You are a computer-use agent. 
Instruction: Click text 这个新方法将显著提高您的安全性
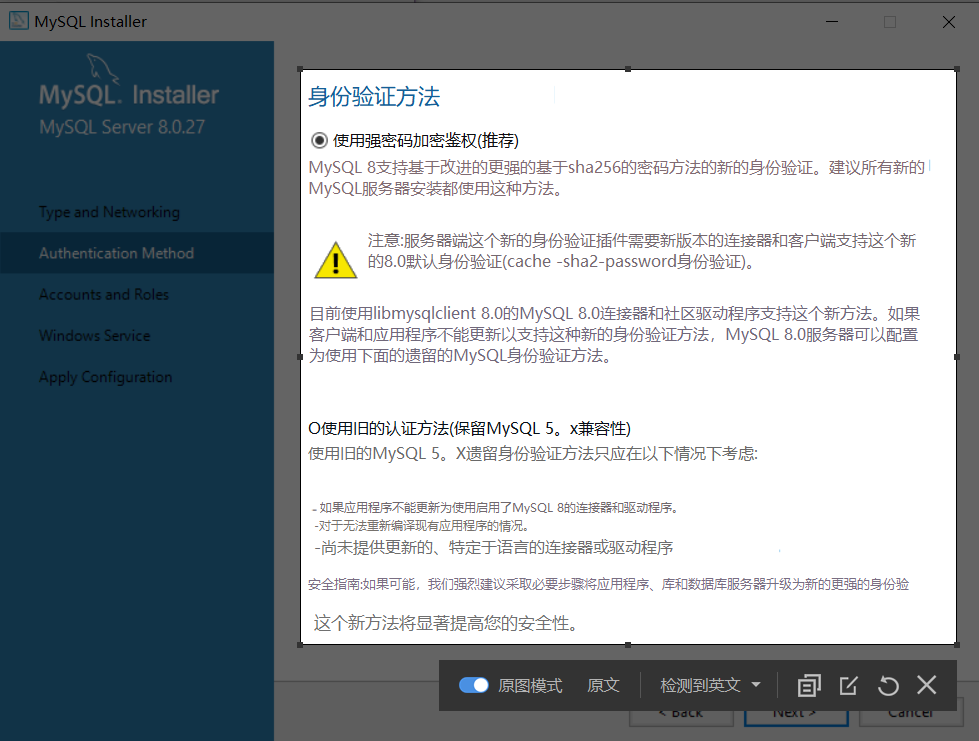coord(445,623)
